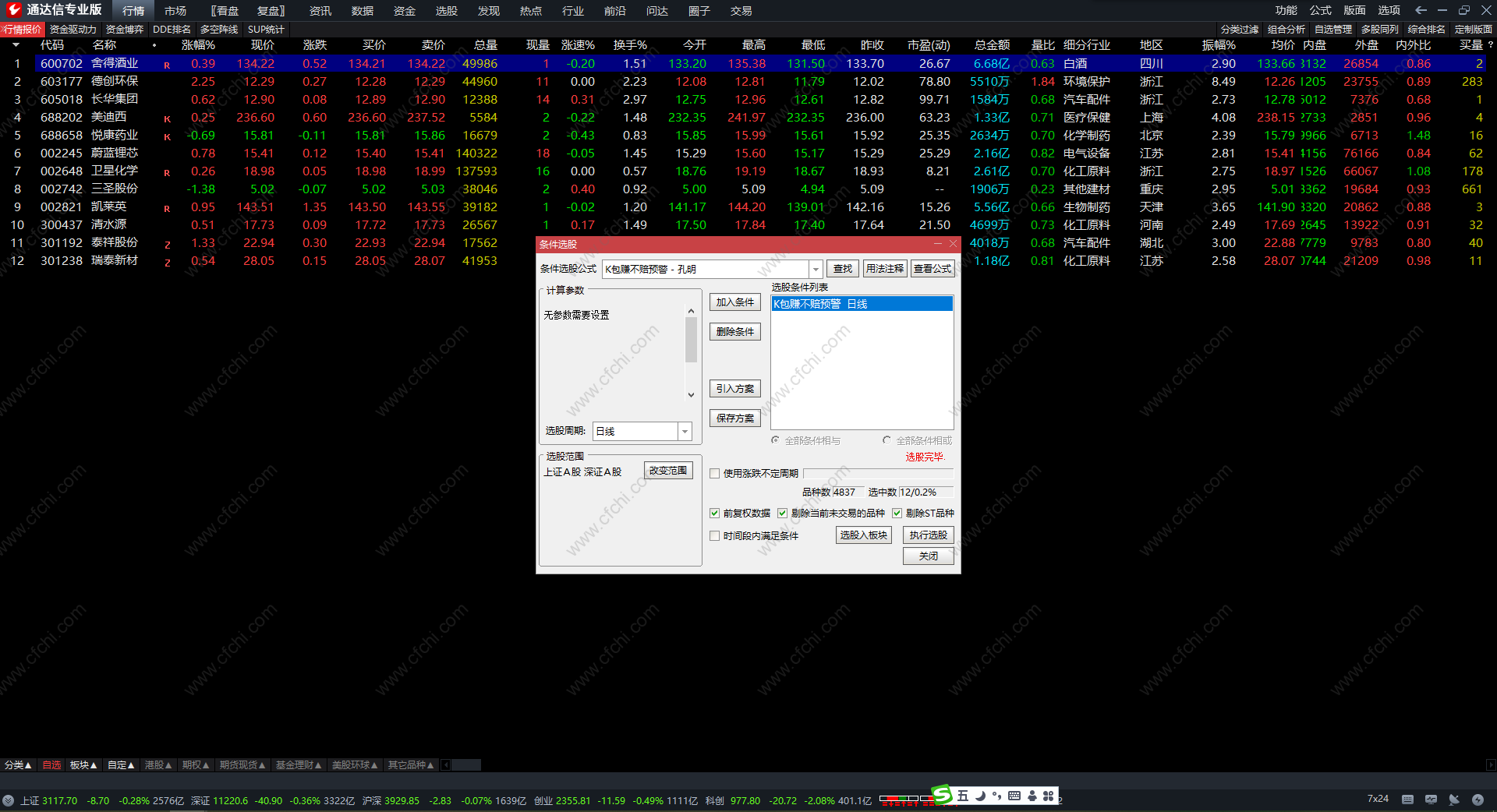Click the 执行选股 button

click(x=929, y=535)
